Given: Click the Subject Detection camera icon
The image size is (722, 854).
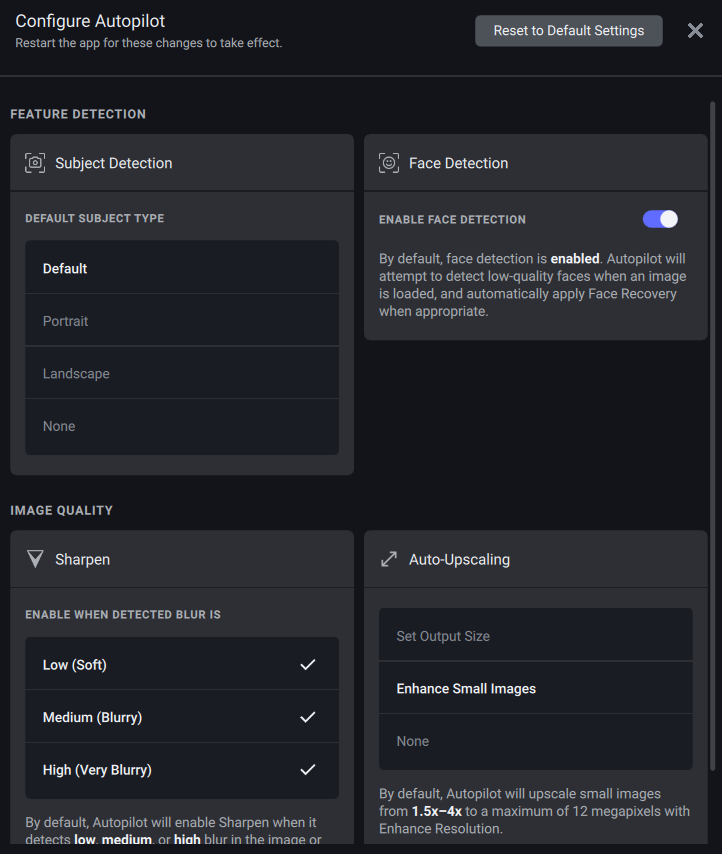Looking at the screenshot, I should tap(35, 162).
